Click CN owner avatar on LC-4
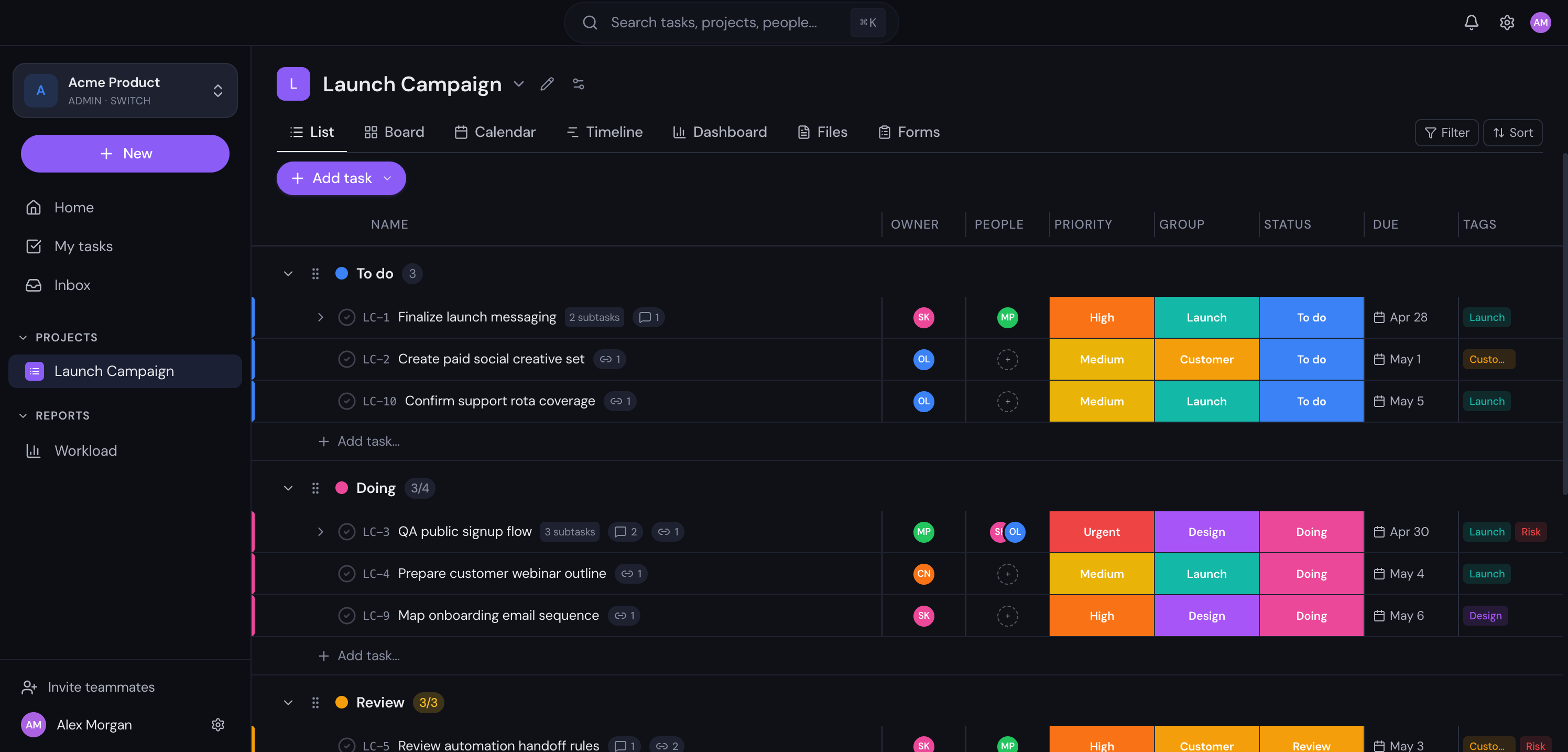This screenshot has height=752, width=1568. [923, 574]
